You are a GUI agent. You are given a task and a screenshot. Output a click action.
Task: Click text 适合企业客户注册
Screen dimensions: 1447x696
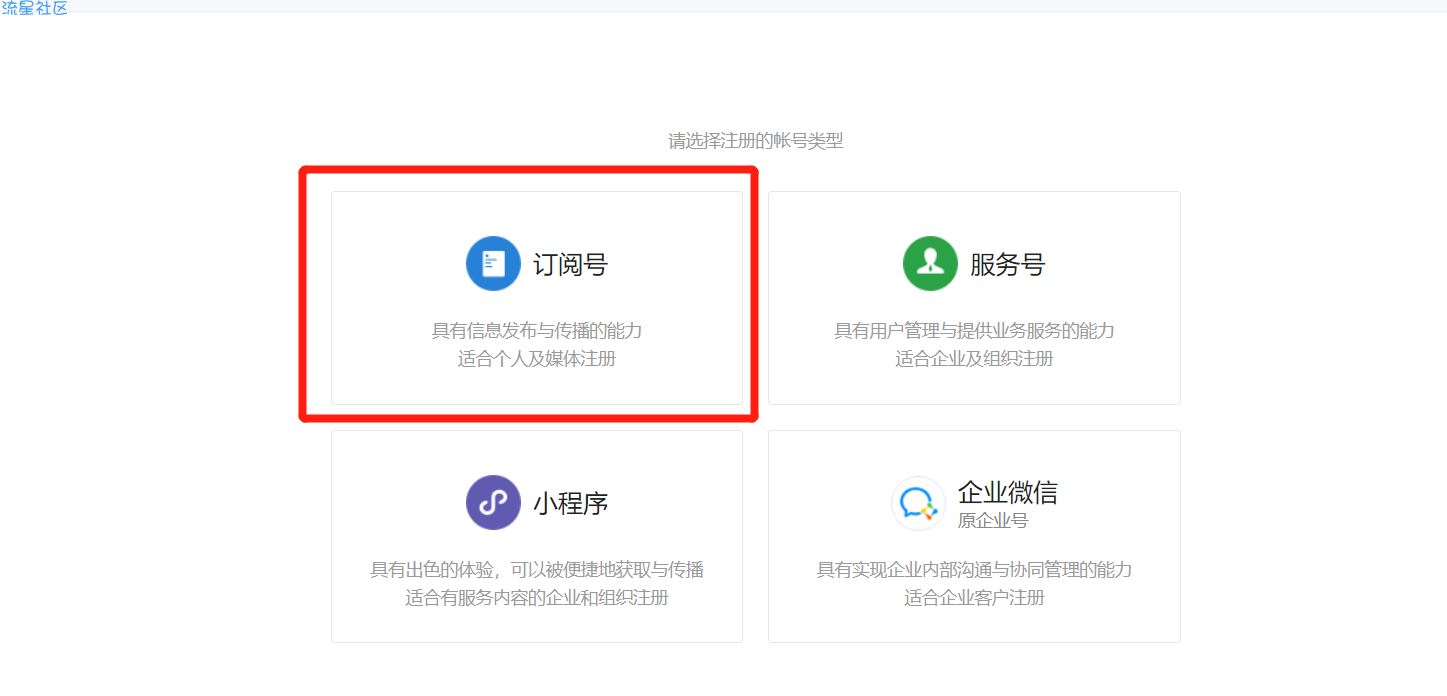pos(974,598)
